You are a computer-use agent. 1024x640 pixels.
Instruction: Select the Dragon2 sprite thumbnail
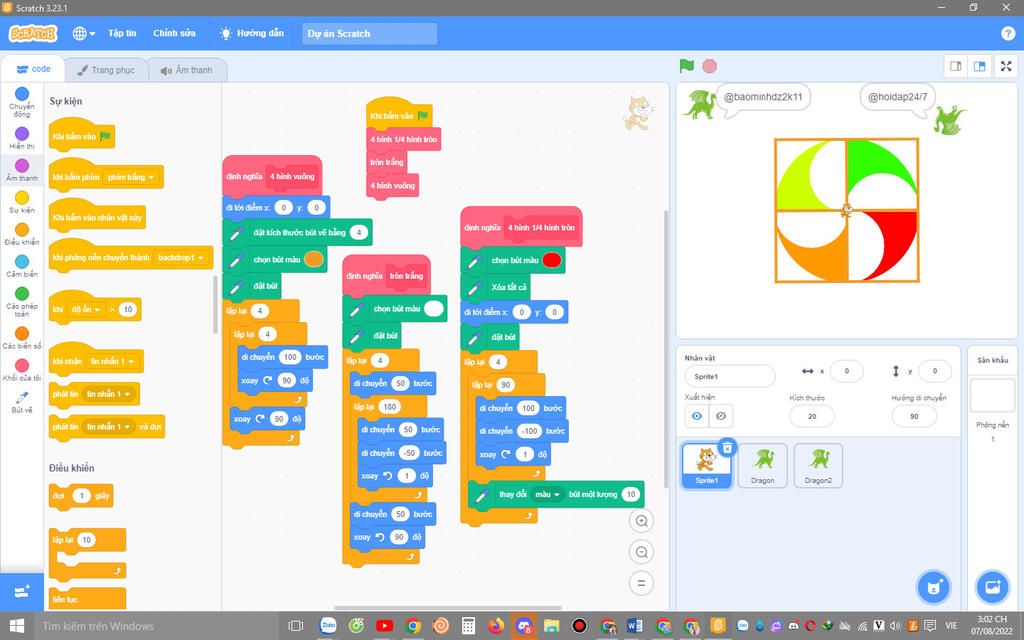pyautogui.click(x=818, y=465)
